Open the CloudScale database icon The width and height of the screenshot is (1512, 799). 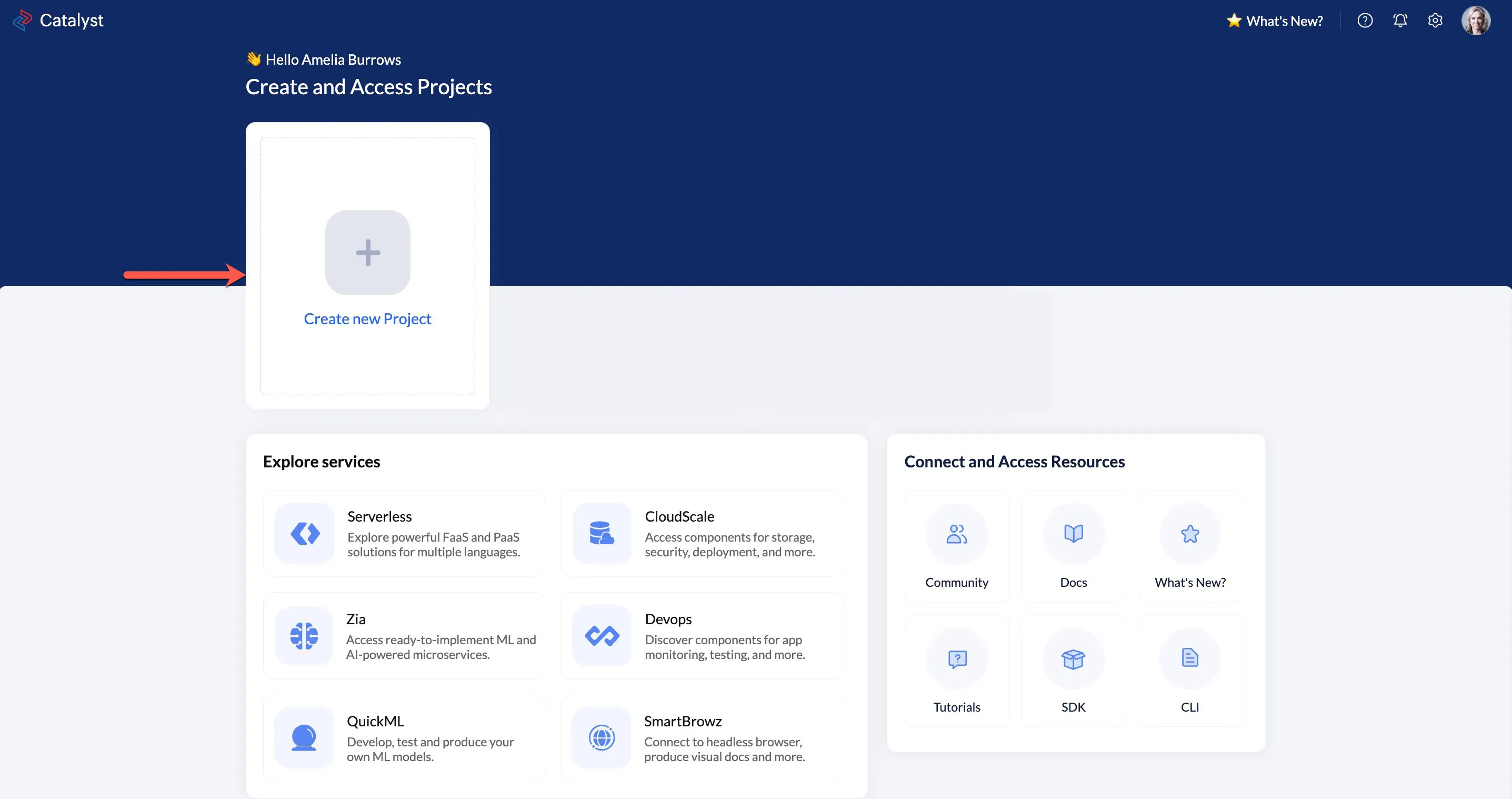[602, 533]
